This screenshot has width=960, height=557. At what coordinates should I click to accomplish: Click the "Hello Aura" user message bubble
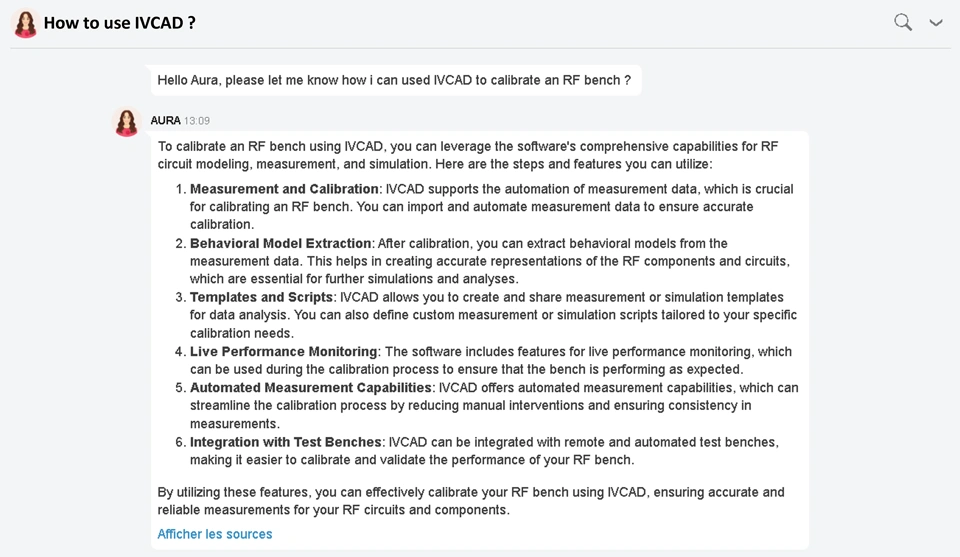point(394,80)
